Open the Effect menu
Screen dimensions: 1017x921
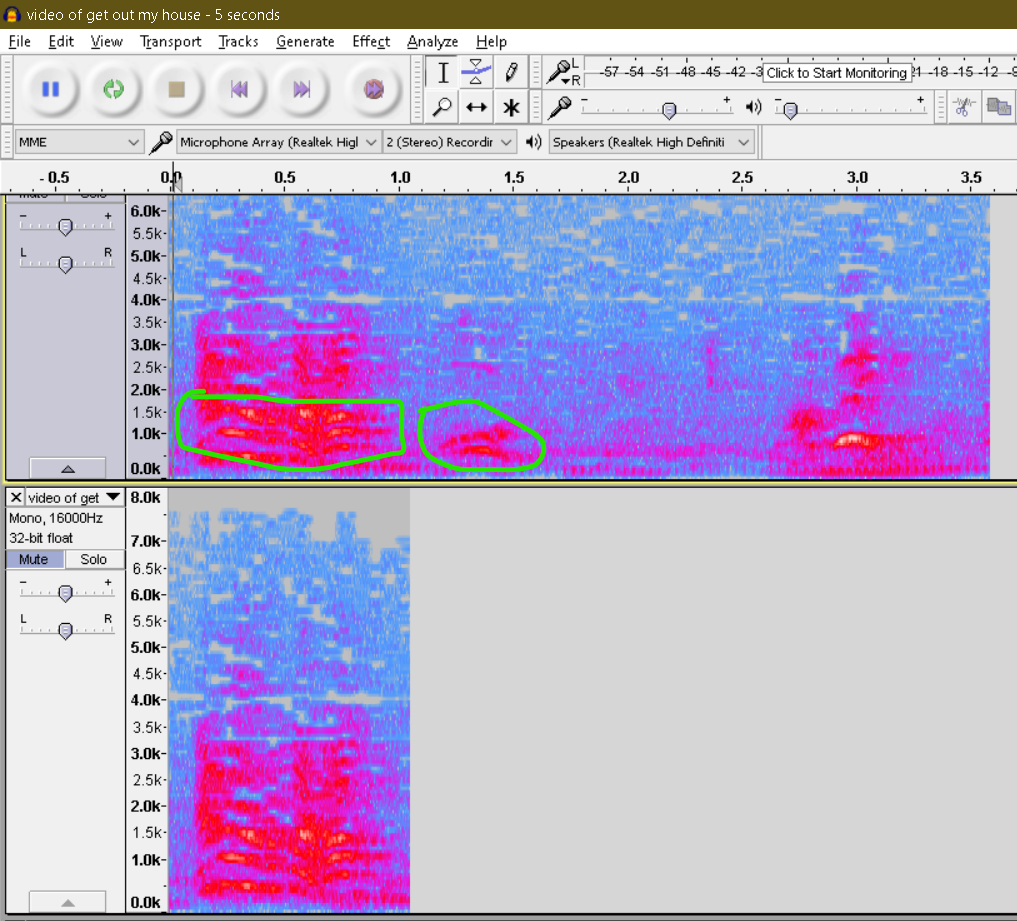(371, 41)
